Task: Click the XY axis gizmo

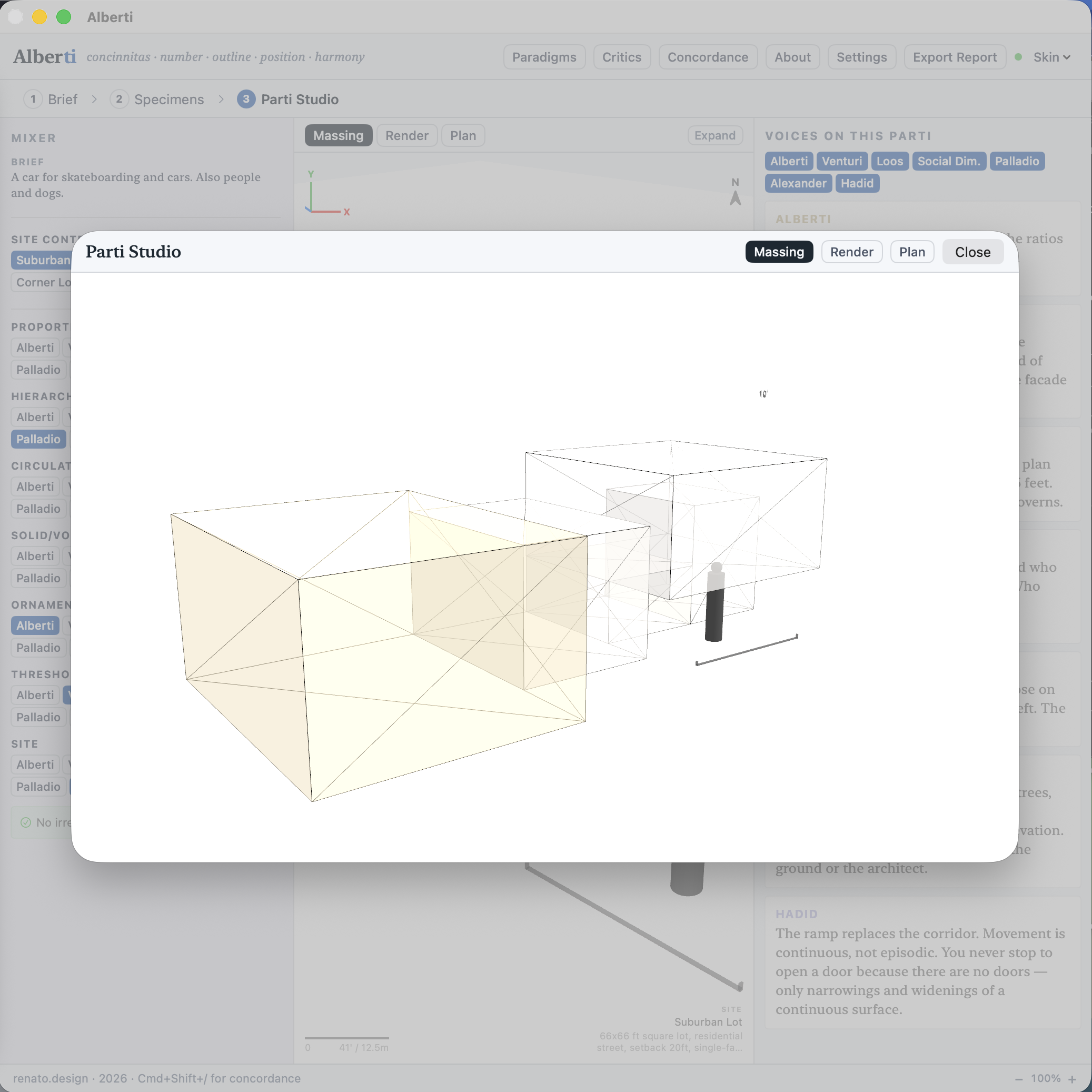Action: point(326,193)
